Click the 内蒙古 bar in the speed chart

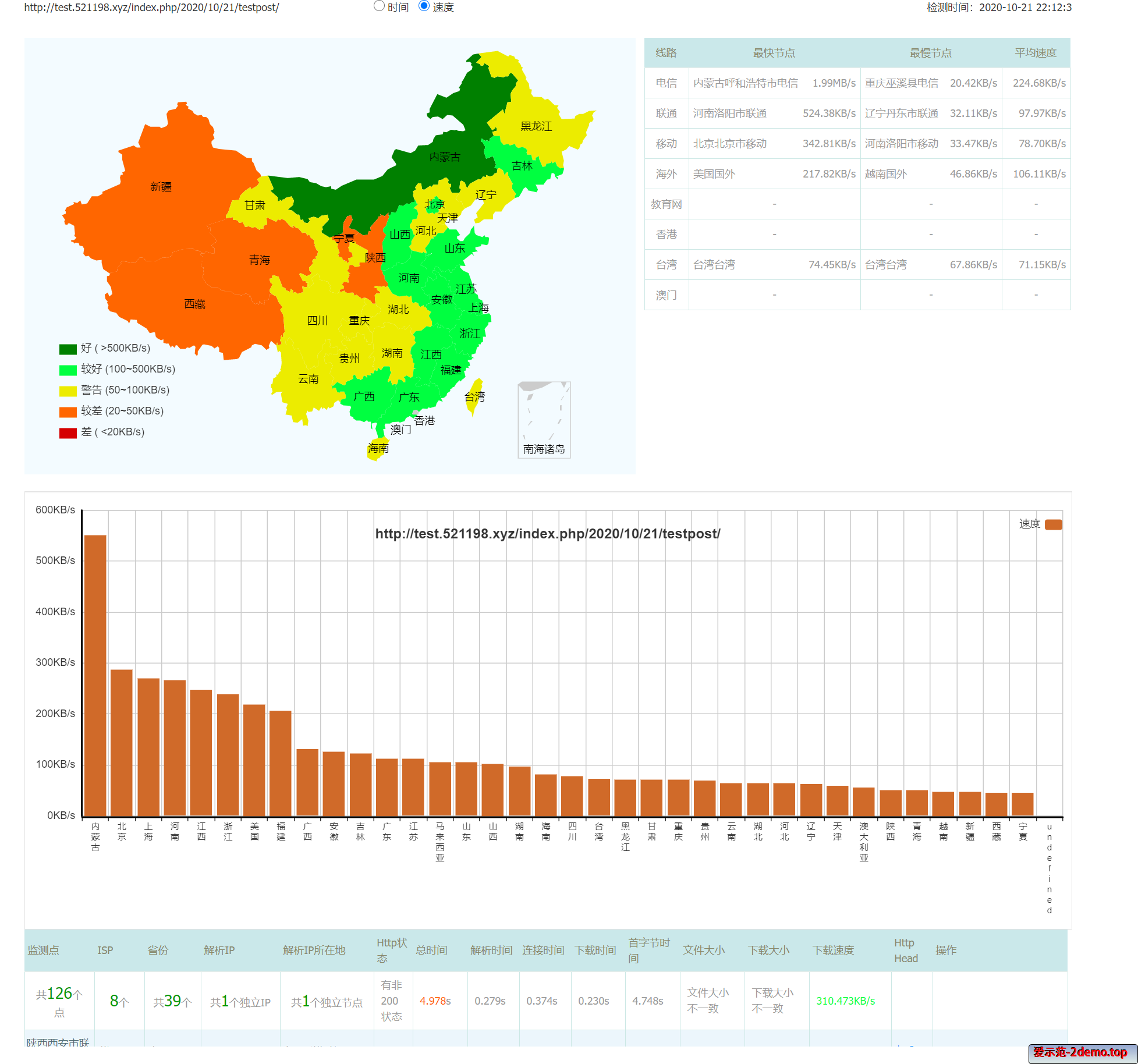[95, 675]
